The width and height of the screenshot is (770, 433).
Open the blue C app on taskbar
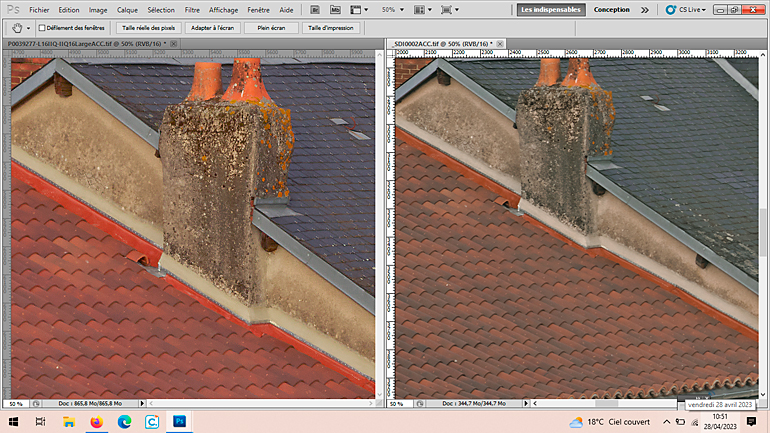(x=152, y=422)
